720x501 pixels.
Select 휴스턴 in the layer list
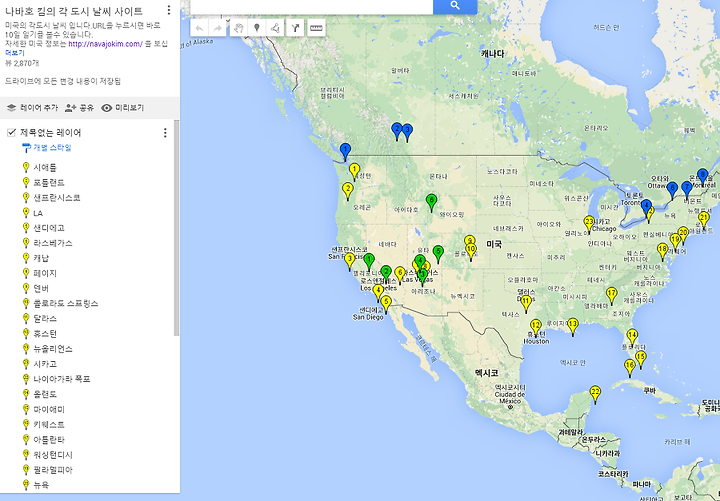45,334
